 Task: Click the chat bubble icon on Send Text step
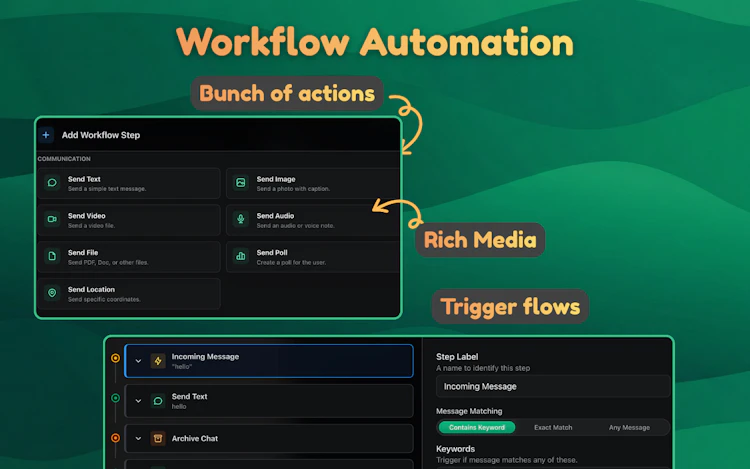coord(158,401)
